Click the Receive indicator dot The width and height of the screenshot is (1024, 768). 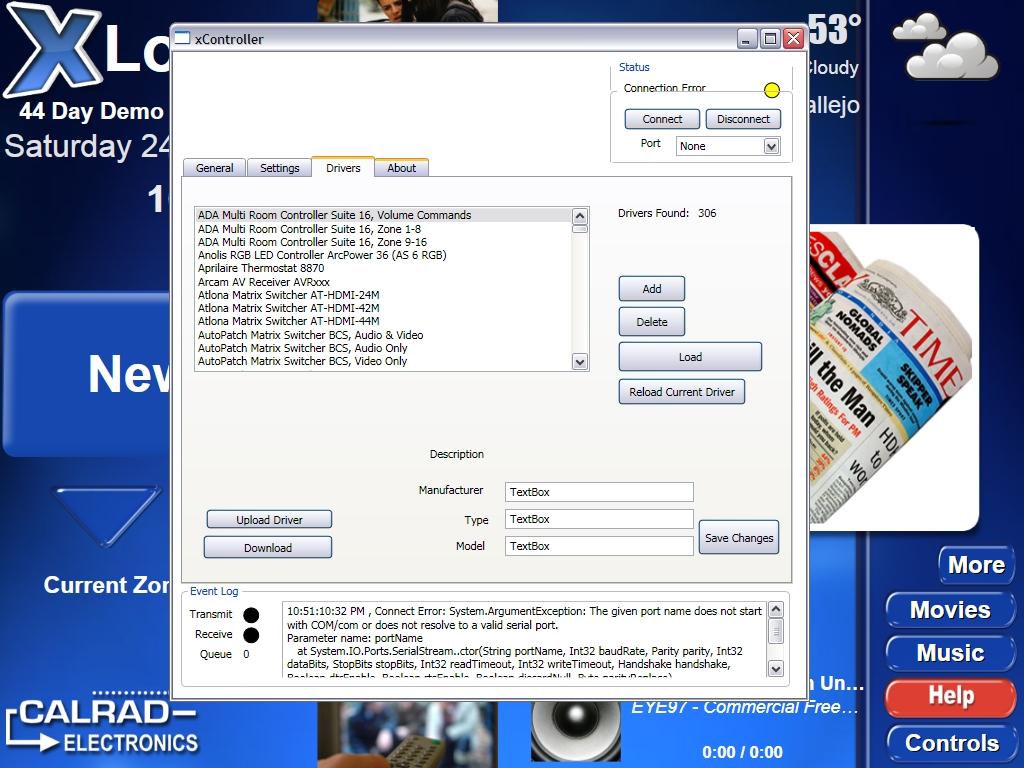pyautogui.click(x=251, y=635)
